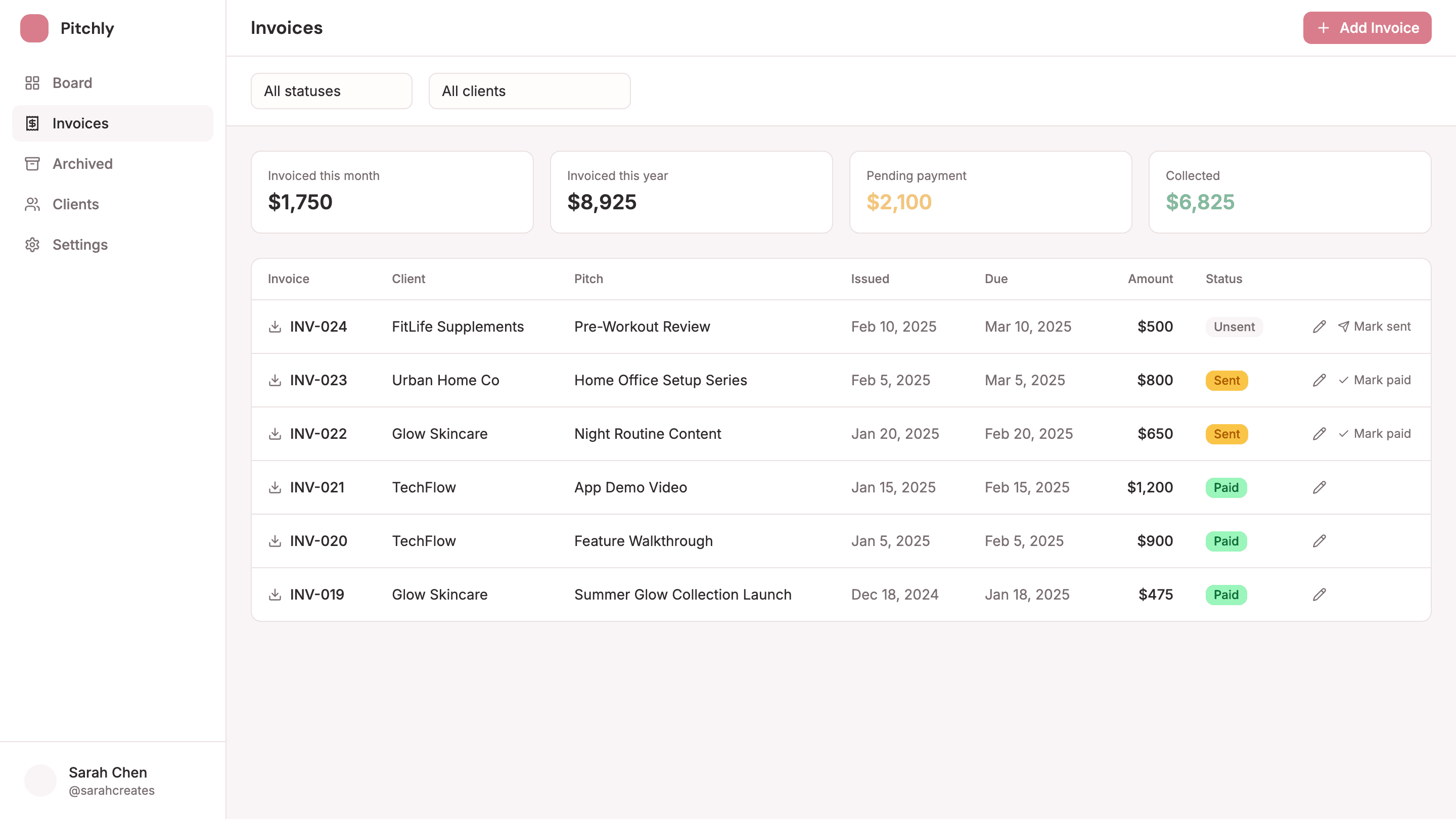Click the Clients people icon

[32, 204]
